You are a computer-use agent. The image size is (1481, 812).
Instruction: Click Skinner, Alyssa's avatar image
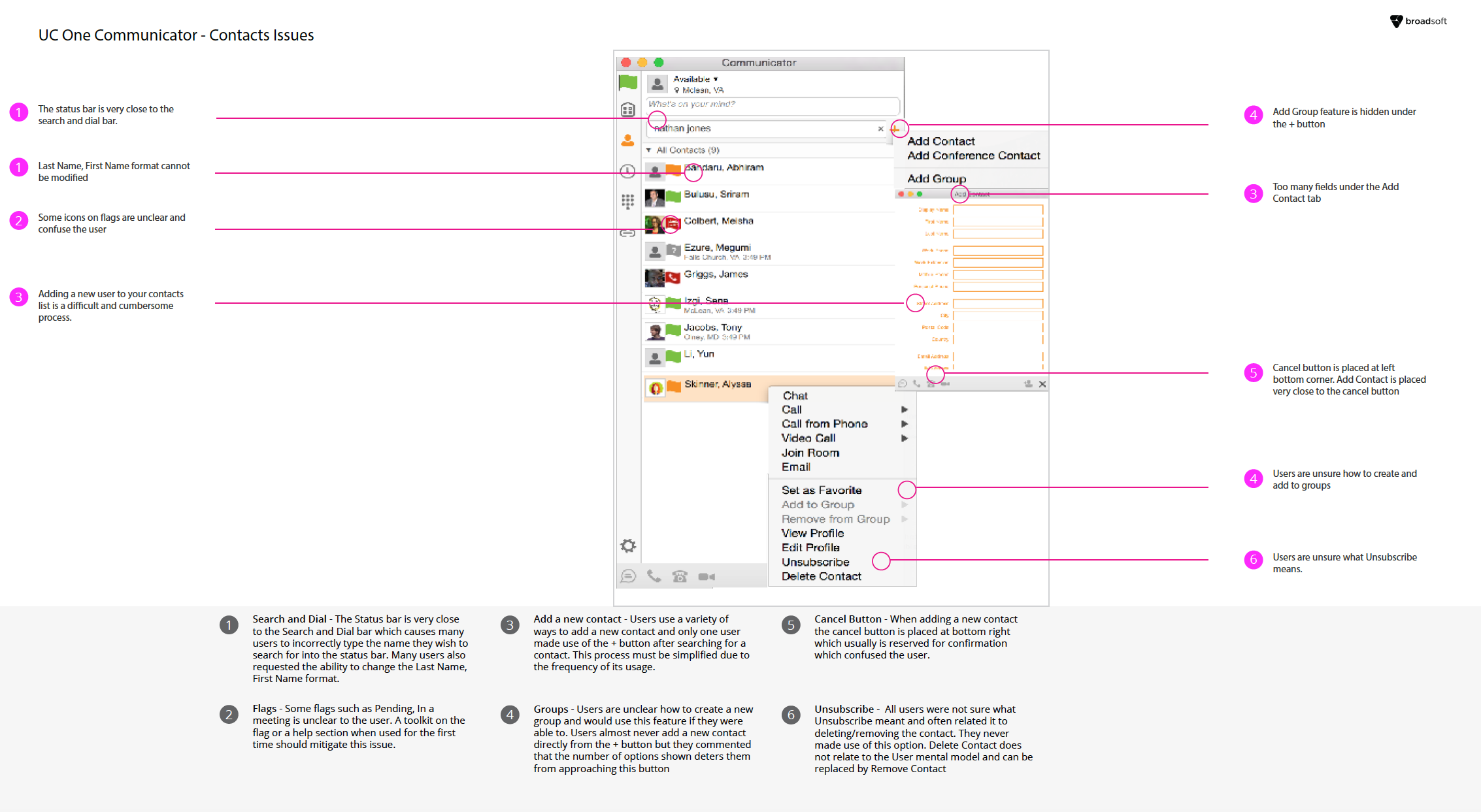point(656,388)
